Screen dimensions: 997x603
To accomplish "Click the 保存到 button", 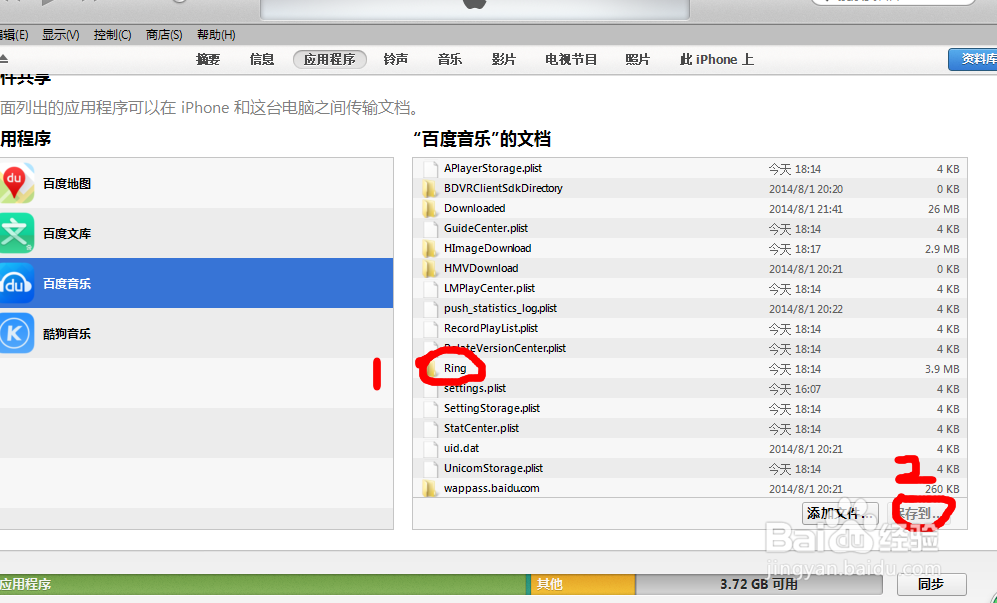I will pyautogui.click(x=921, y=513).
